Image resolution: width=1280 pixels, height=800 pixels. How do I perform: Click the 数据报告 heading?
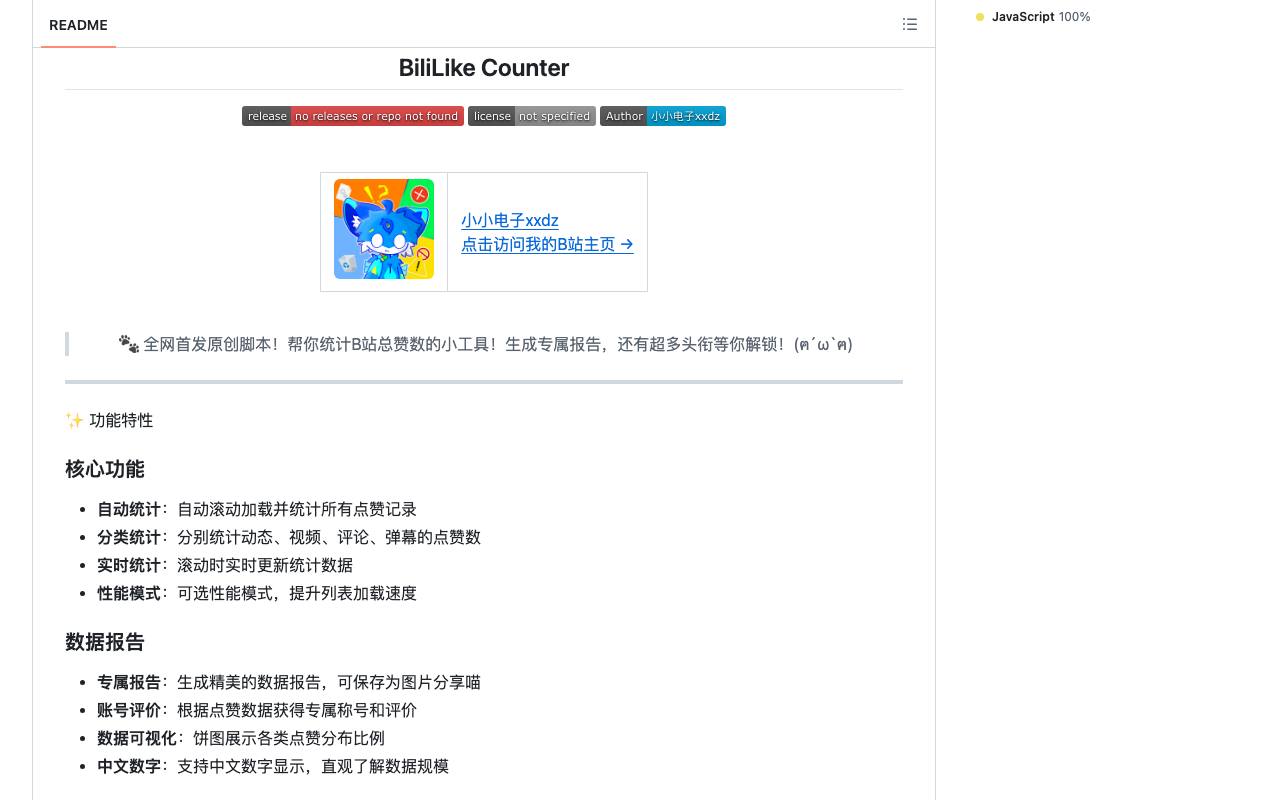click(105, 642)
